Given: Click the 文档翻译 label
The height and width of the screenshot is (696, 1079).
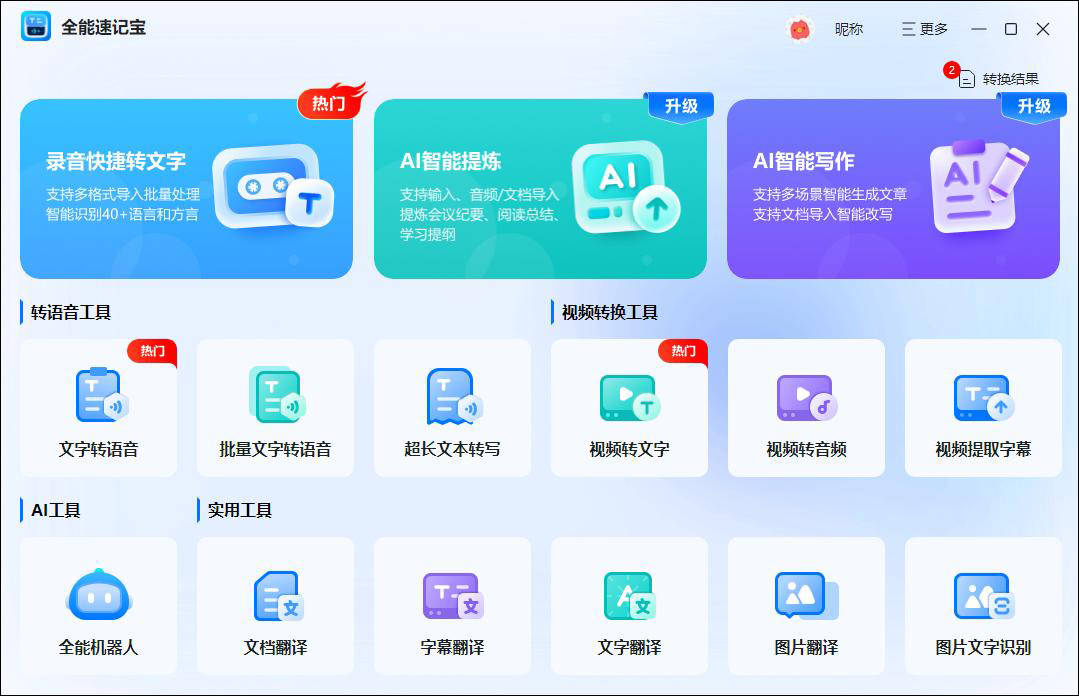Looking at the screenshot, I should point(275,647).
